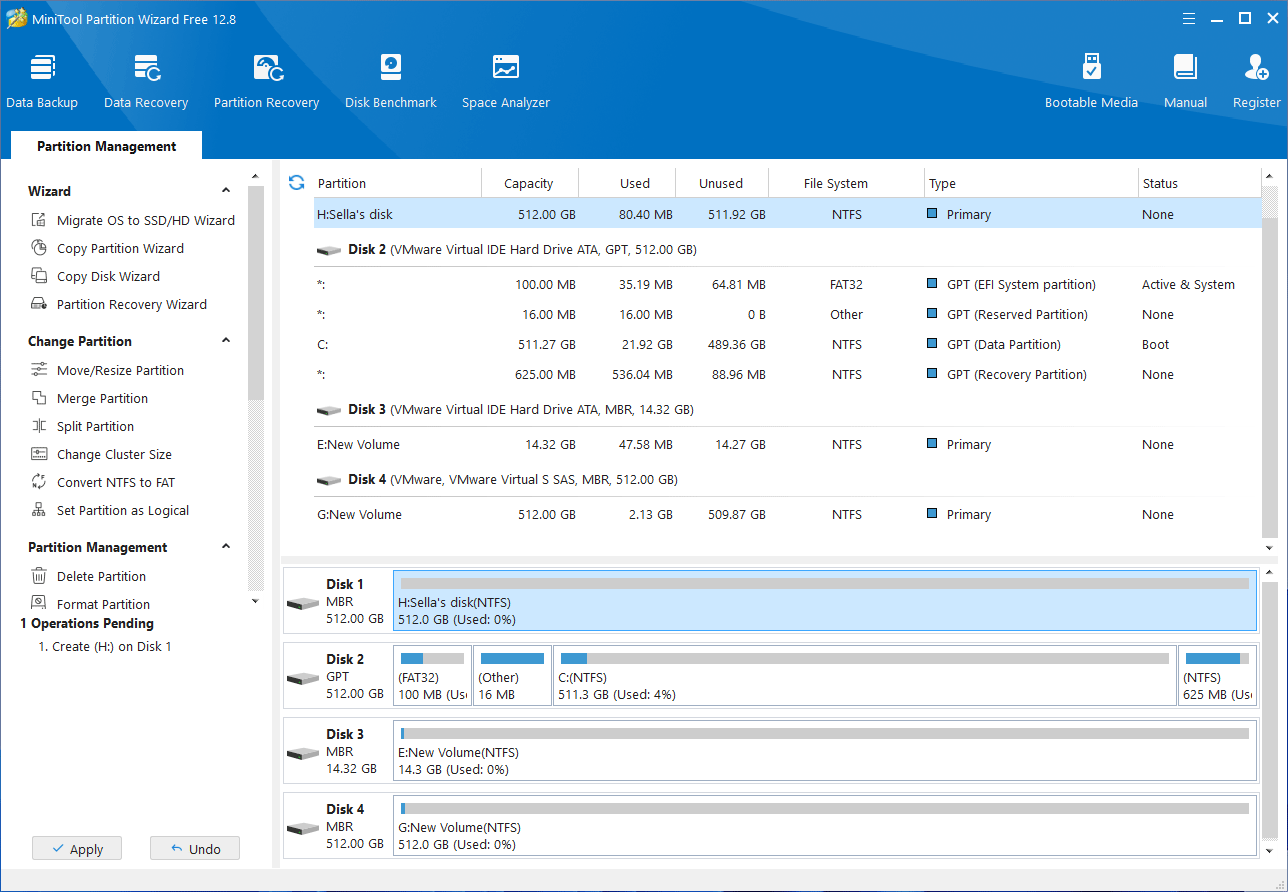Open Space Analyzer
This screenshot has width=1288, height=892.
506,81
